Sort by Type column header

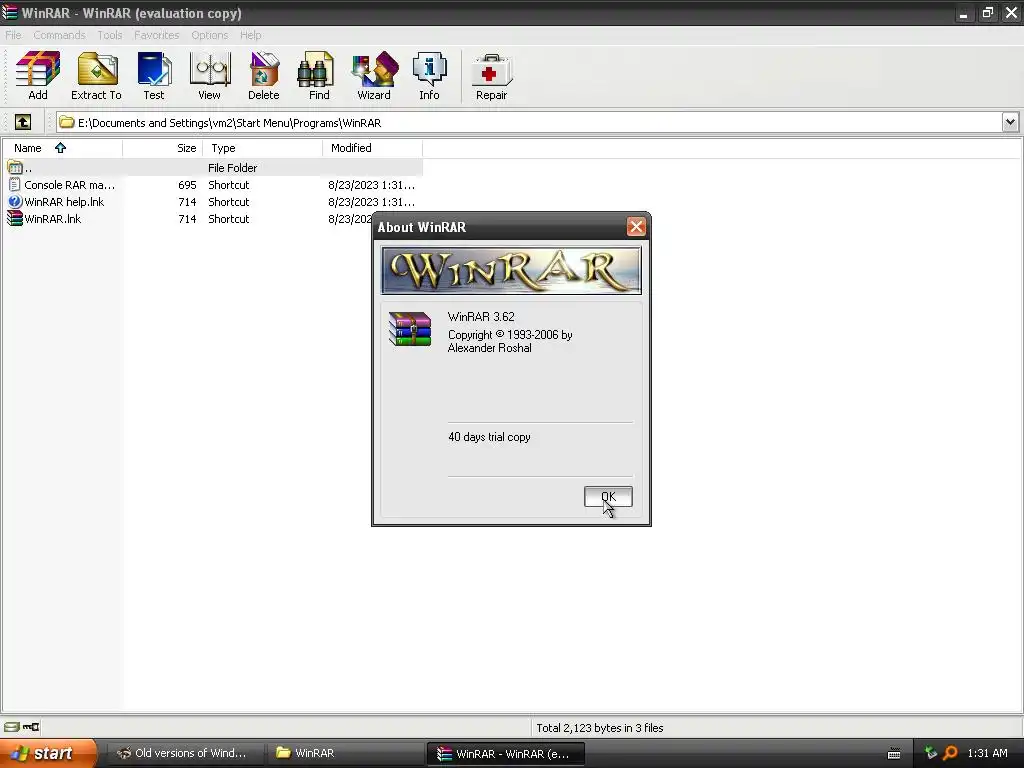pyautogui.click(x=263, y=148)
